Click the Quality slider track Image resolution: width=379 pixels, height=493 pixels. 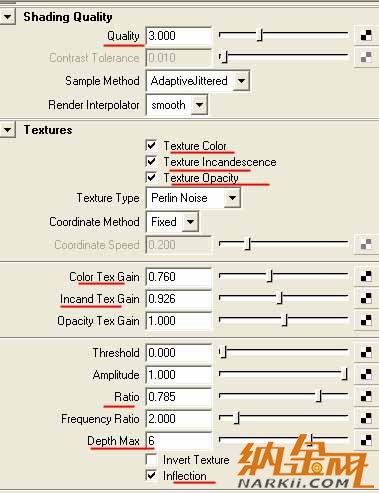tap(283, 35)
